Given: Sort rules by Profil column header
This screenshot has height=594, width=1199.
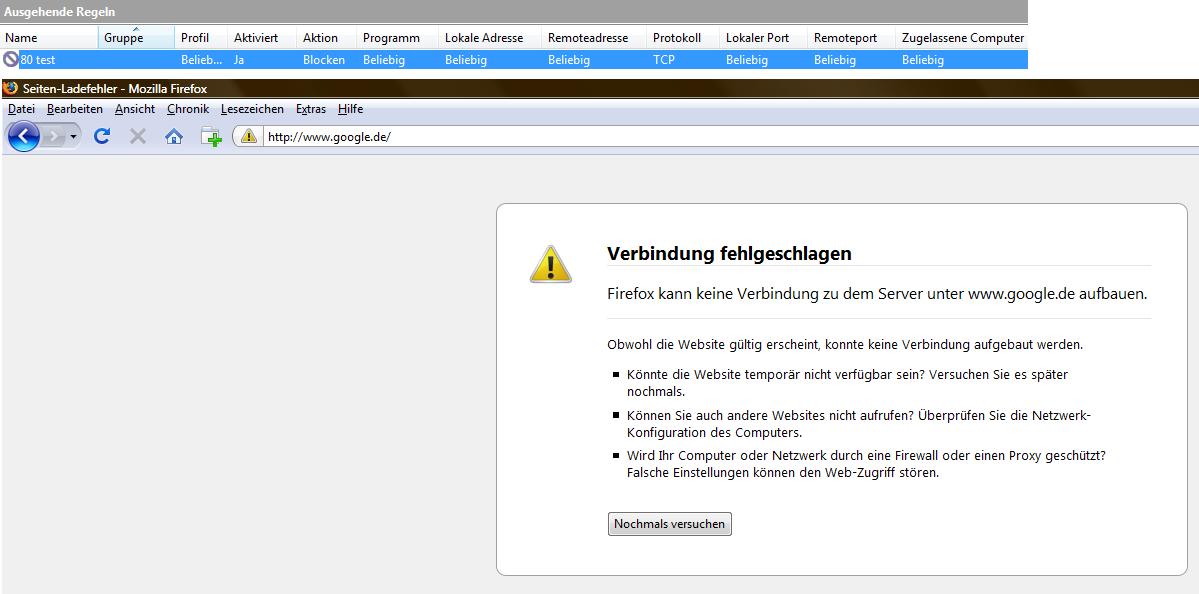Looking at the screenshot, I should (201, 37).
